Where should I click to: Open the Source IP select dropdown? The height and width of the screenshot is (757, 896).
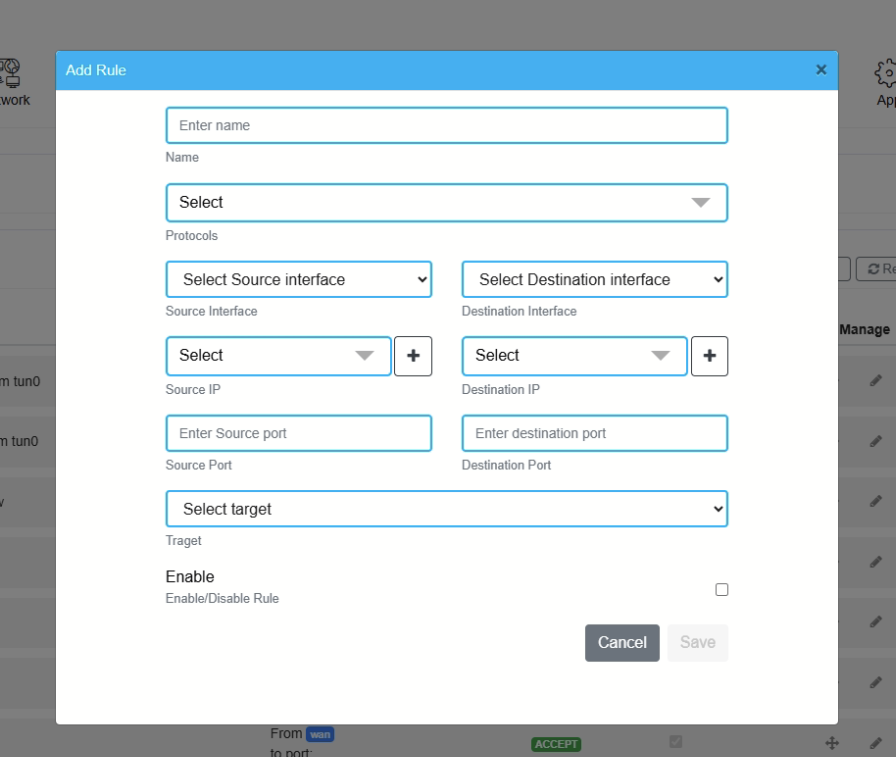pyautogui.click(x=278, y=356)
